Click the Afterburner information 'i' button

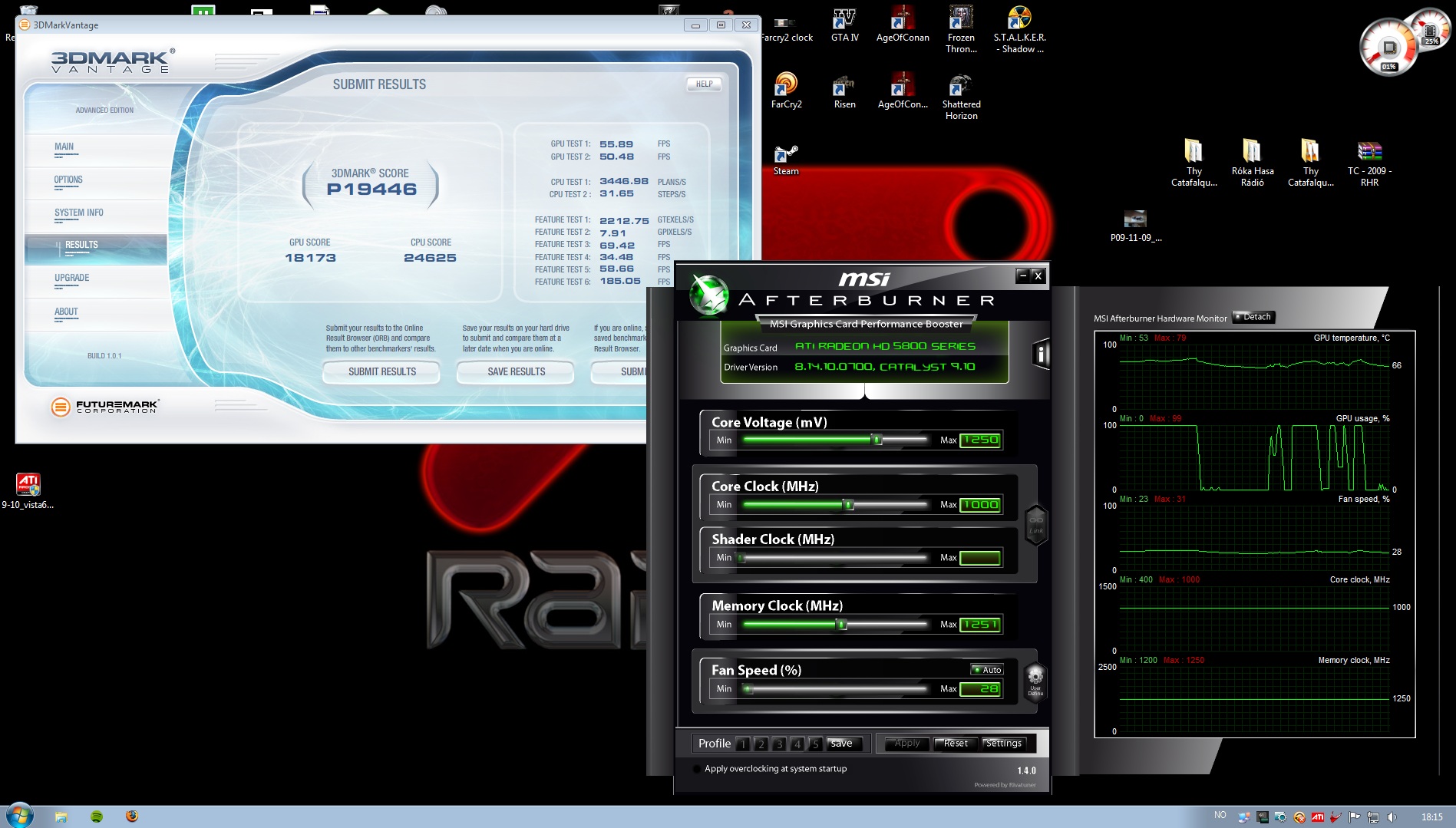point(1041,354)
